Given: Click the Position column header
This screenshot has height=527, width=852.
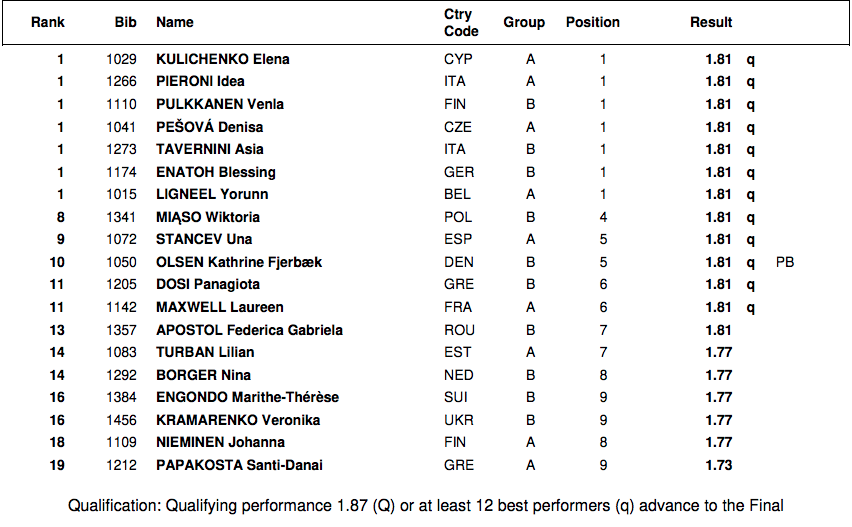Looking at the screenshot, I should pyautogui.click(x=593, y=22).
